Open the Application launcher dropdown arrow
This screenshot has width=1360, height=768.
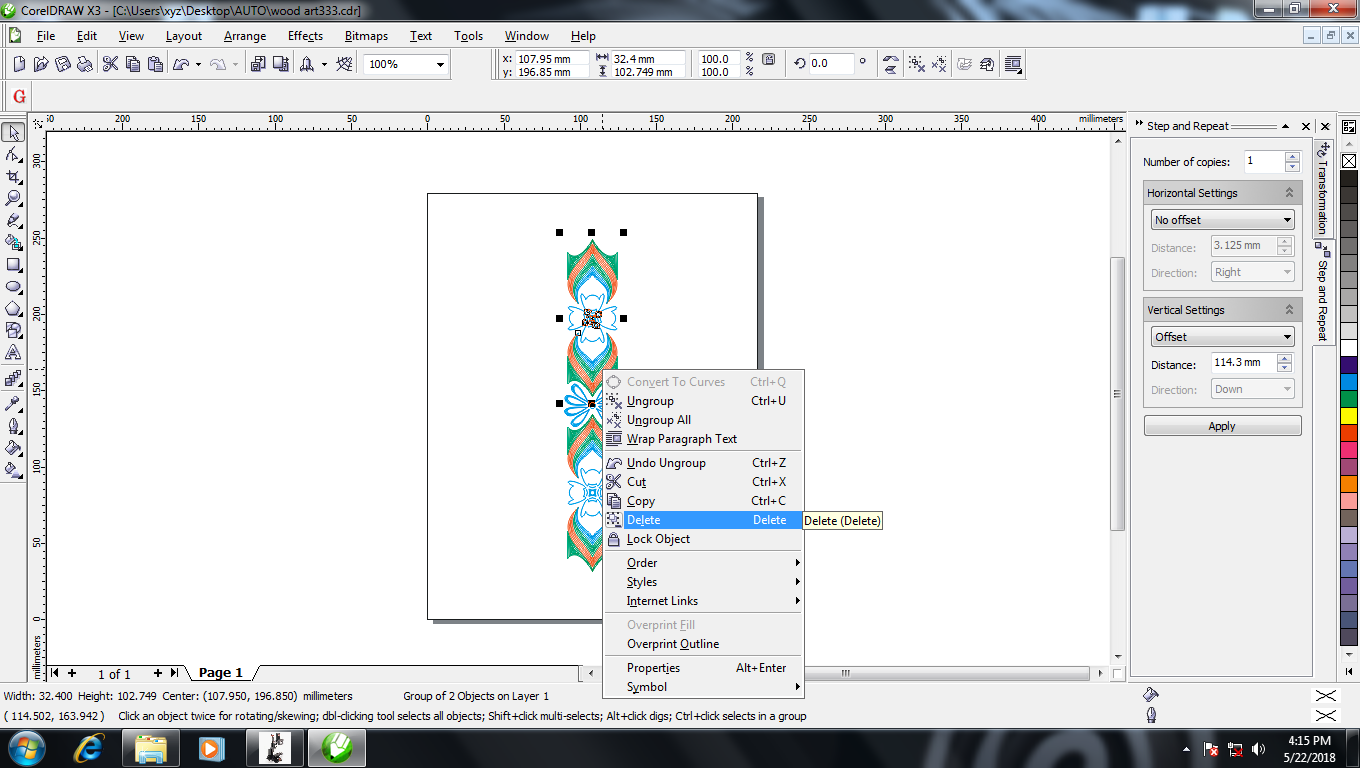(324, 64)
